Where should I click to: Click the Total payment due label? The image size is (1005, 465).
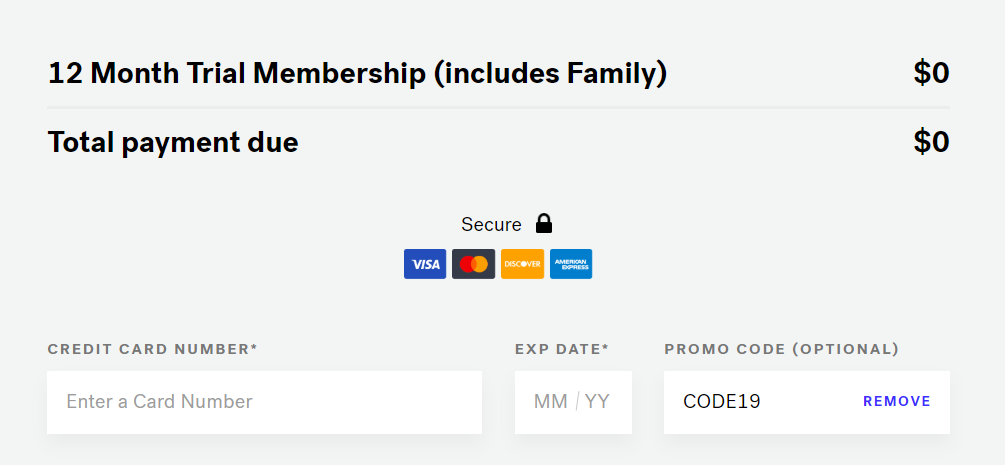click(173, 142)
